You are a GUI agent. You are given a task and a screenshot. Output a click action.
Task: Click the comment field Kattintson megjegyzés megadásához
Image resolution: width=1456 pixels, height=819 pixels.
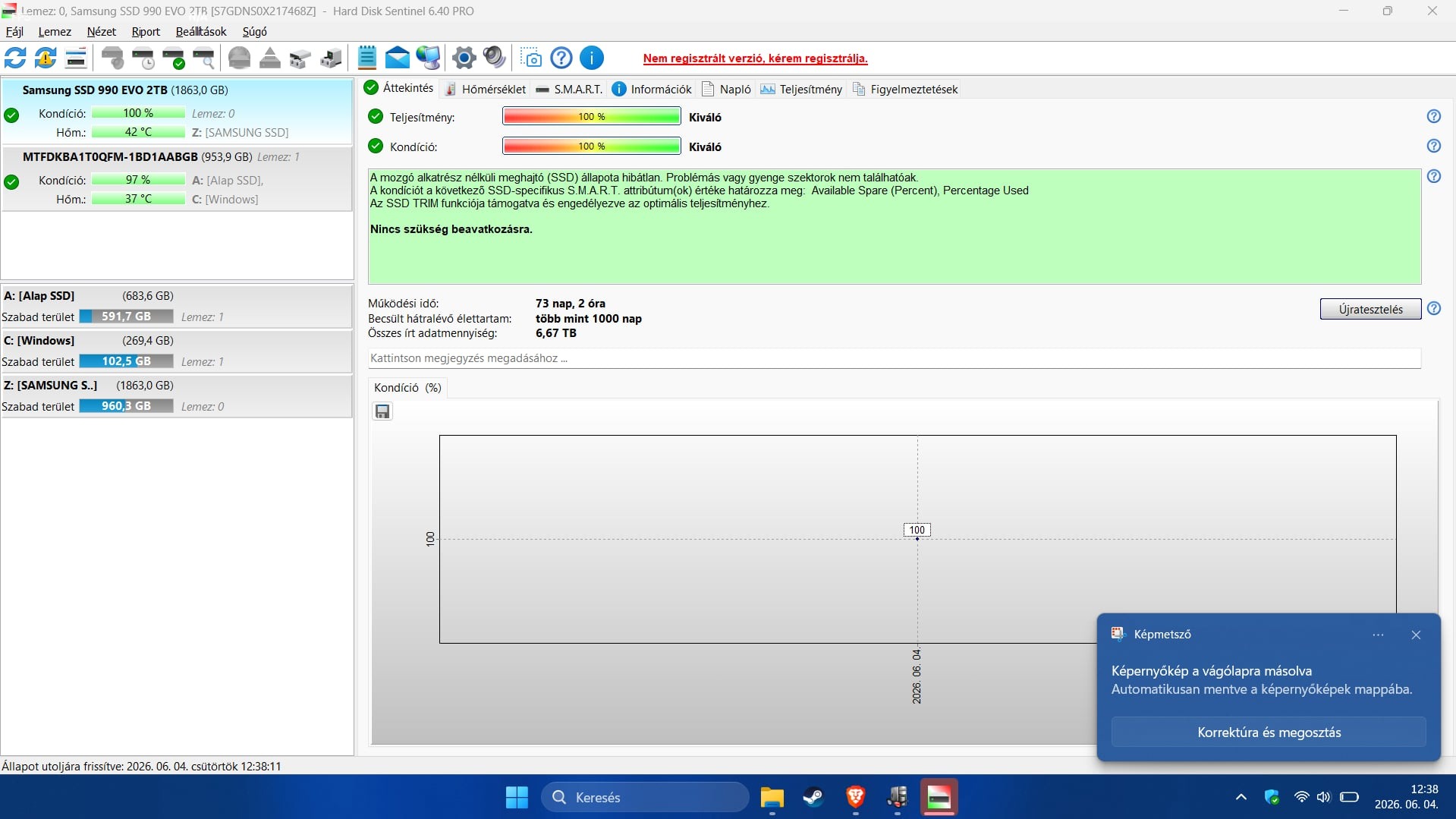[x=894, y=358]
